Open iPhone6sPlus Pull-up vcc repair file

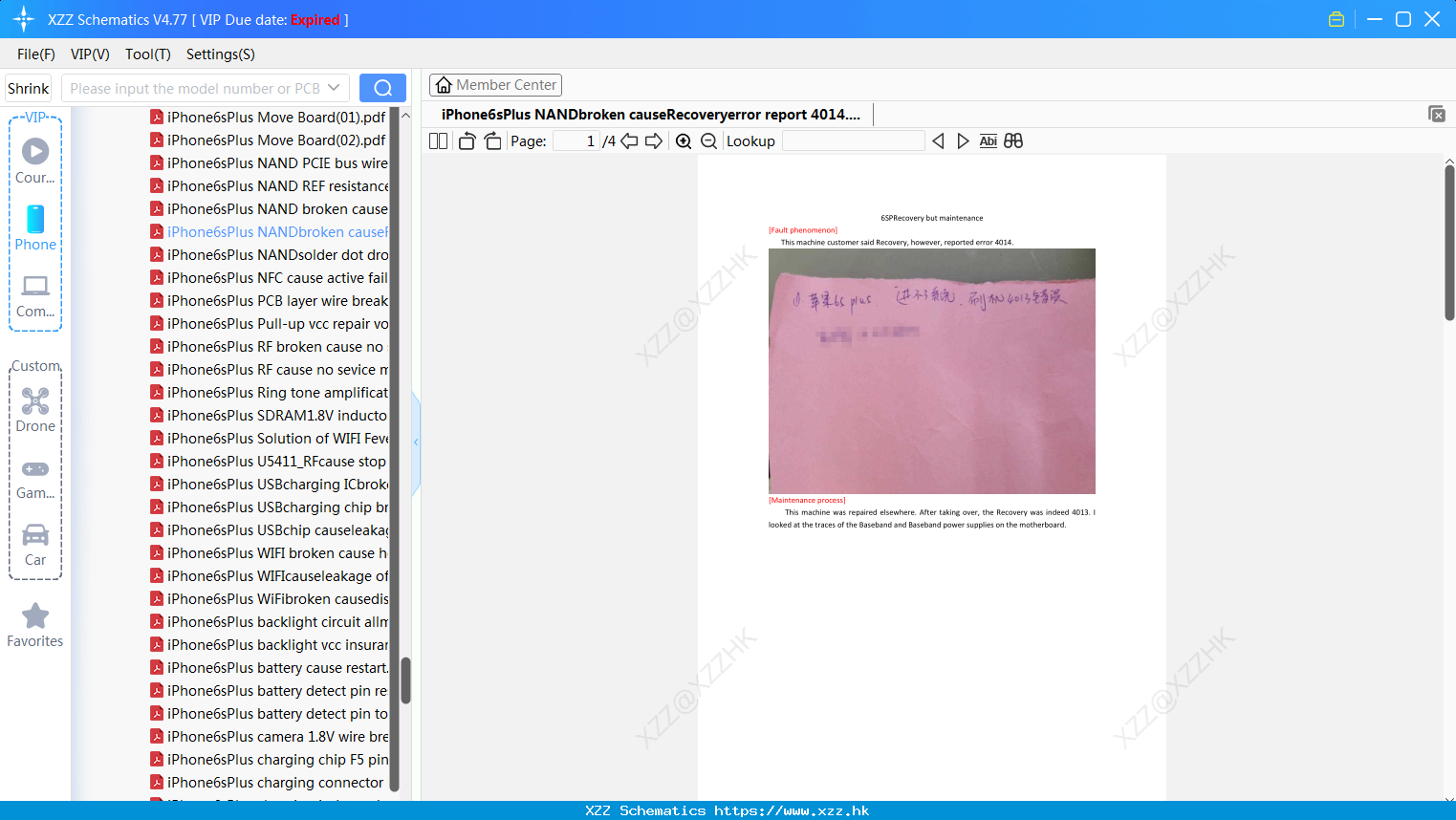269,324
